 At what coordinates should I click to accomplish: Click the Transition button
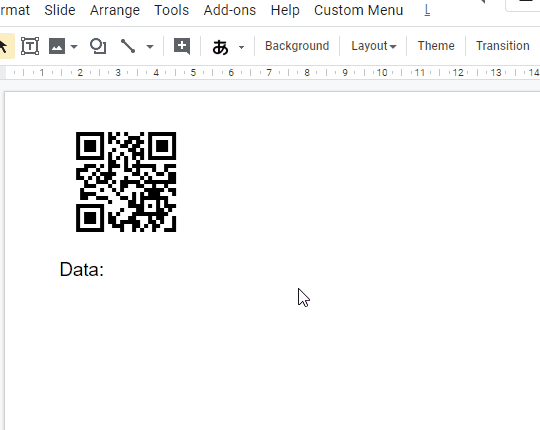[502, 46]
